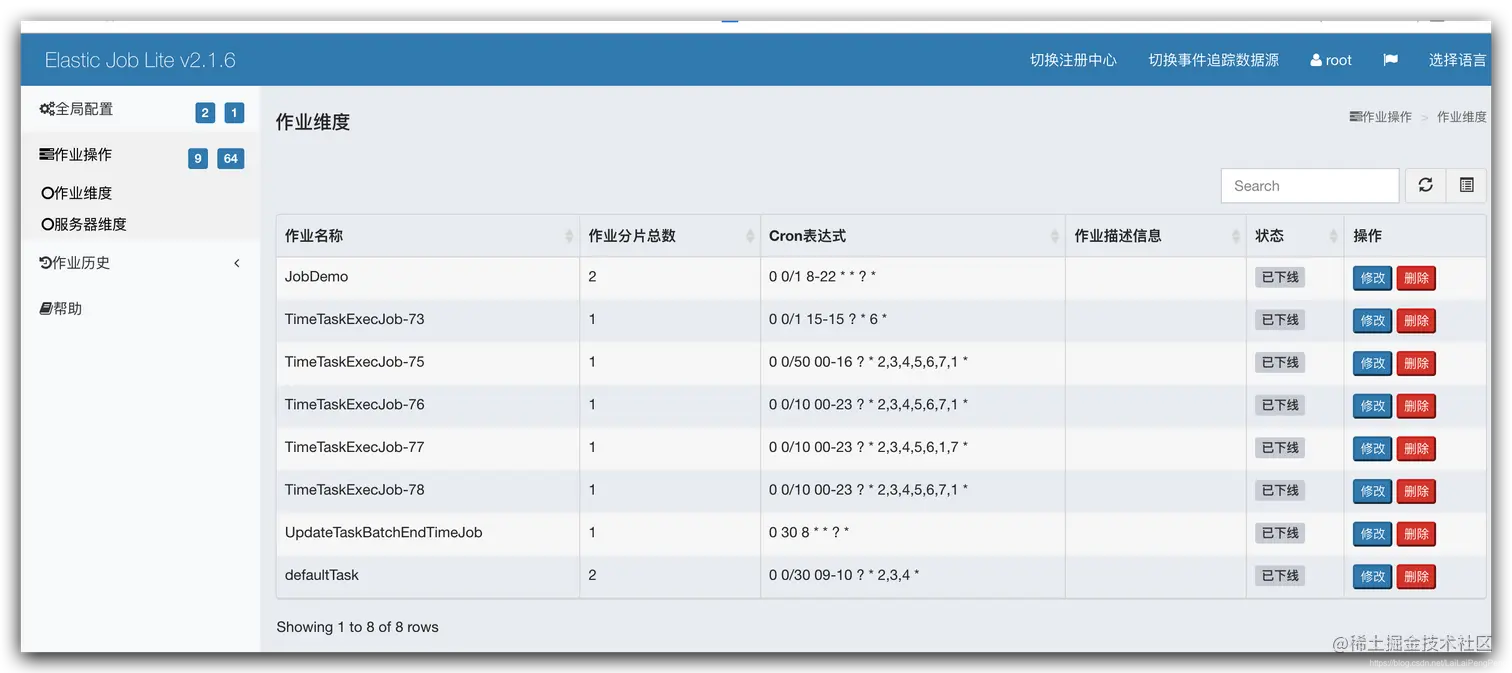Focus the Search input field
1512x673 pixels.
(1310, 185)
